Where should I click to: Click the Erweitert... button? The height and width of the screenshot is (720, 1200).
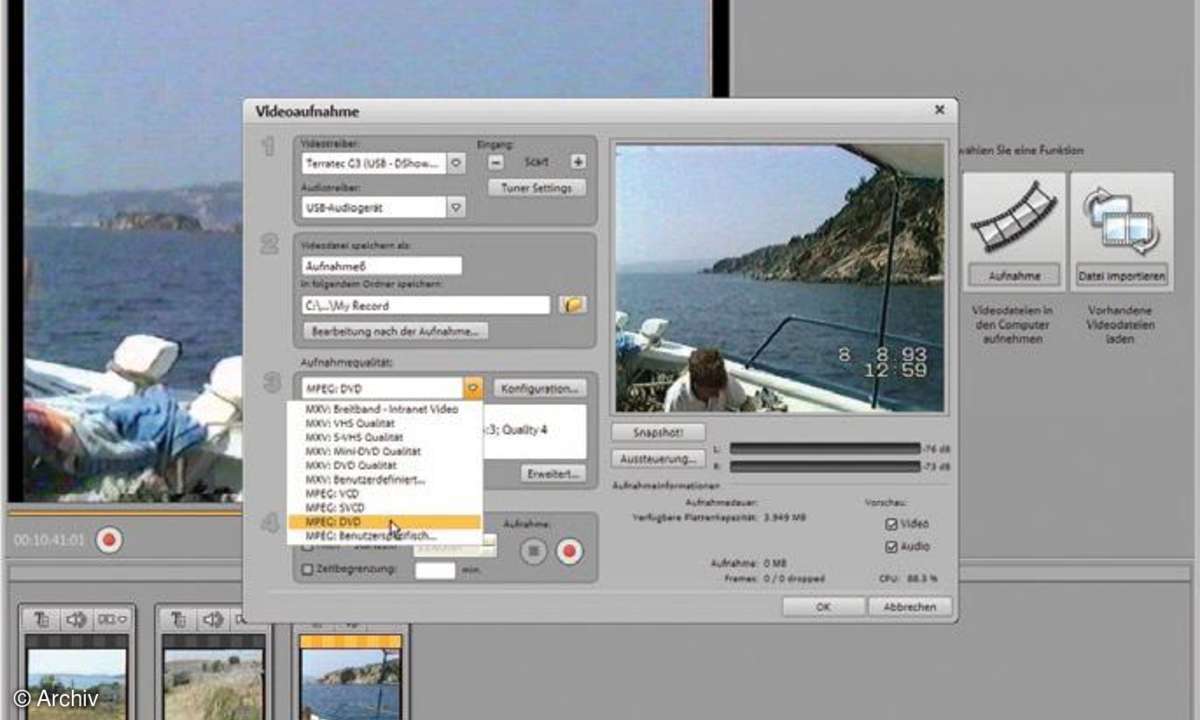click(553, 473)
